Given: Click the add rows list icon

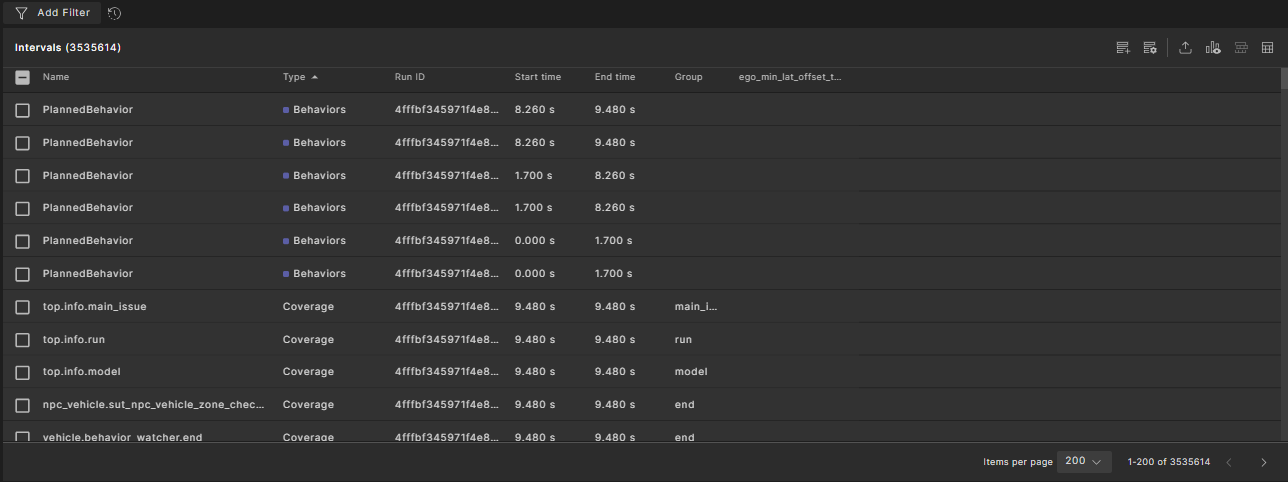Looking at the screenshot, I should point(1123,48).
